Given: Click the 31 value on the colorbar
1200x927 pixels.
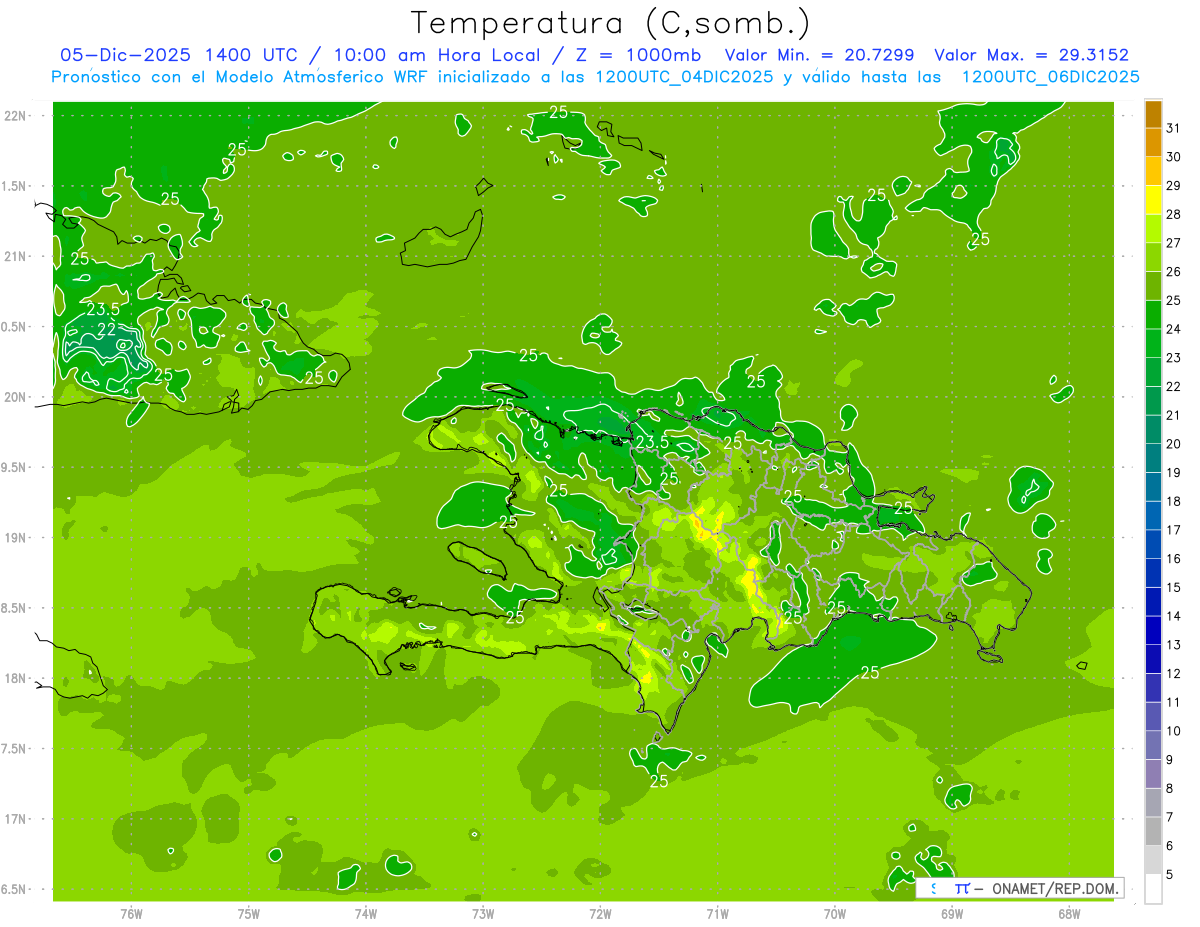Looking at the screenshot, I should [1174, 128].
